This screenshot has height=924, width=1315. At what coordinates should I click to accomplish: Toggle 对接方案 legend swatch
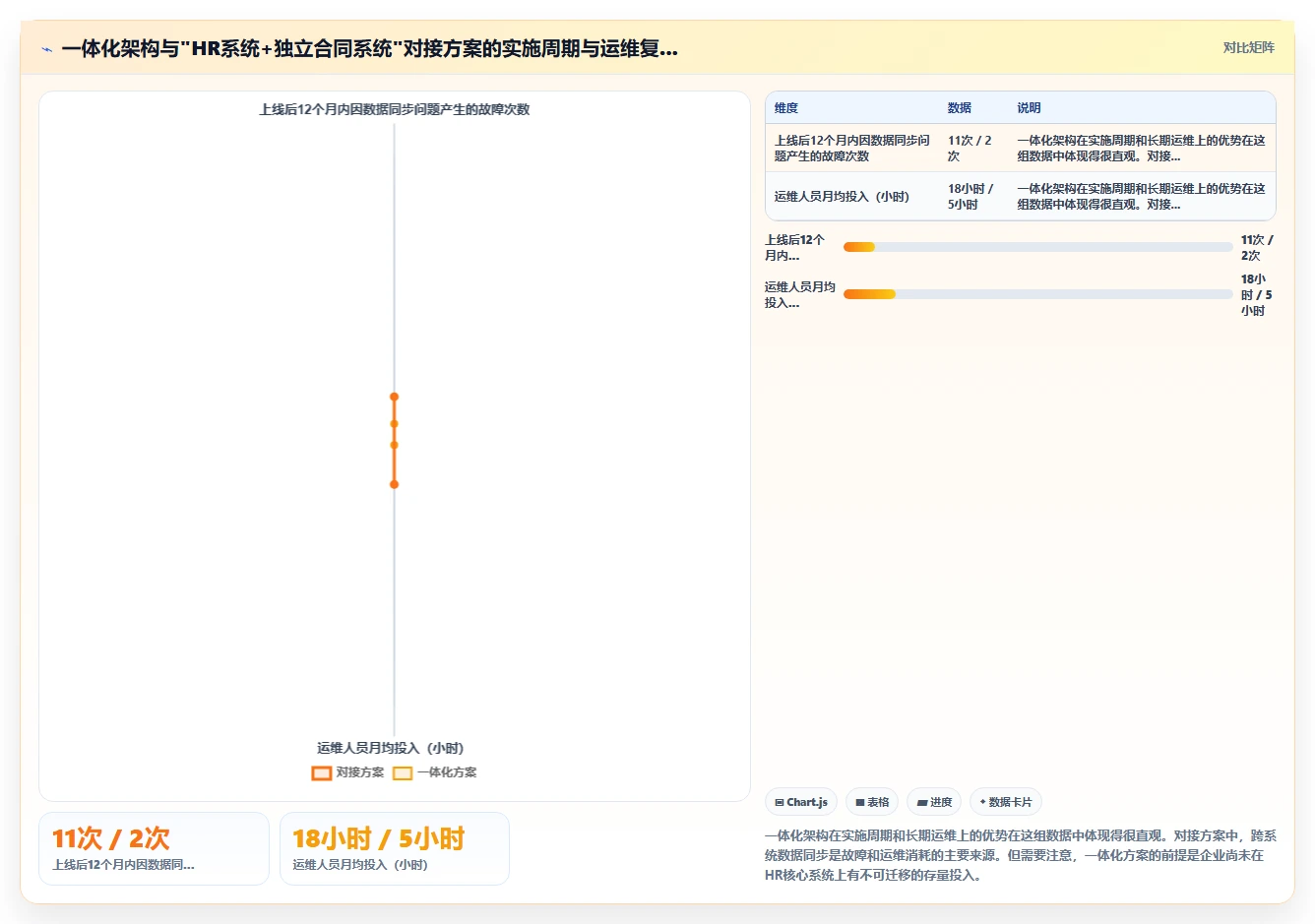(x=321, y=773)
